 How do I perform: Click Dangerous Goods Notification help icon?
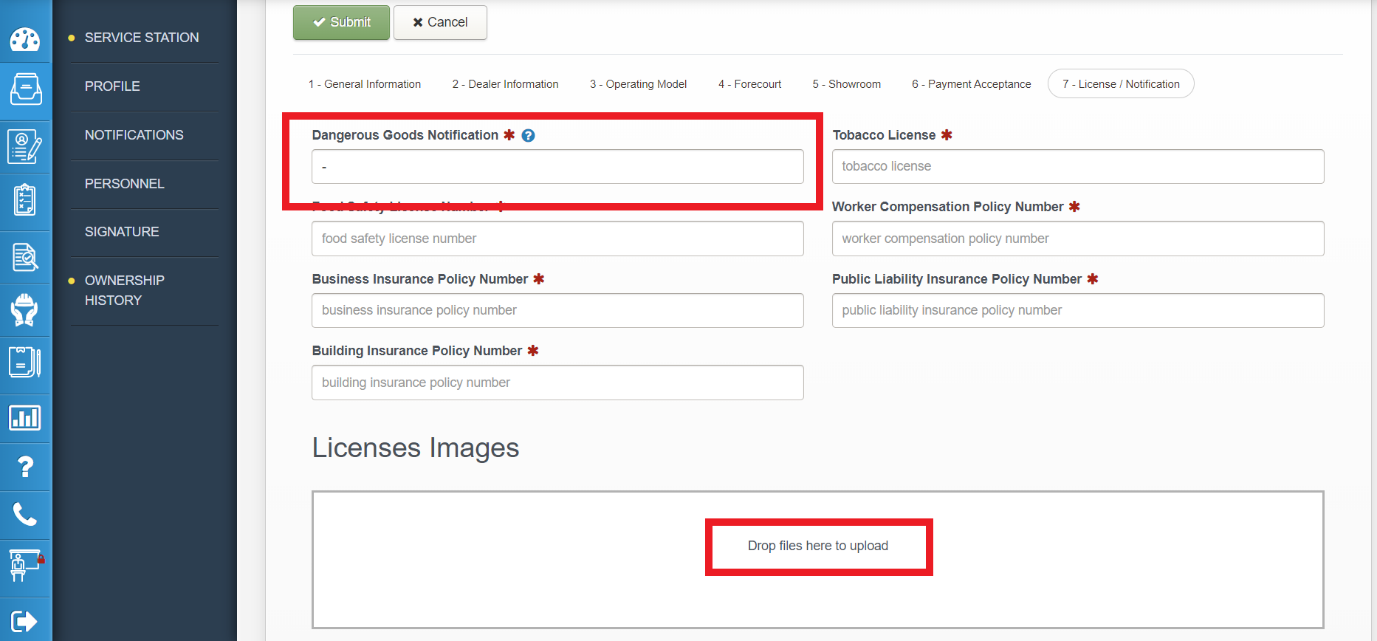[x=528, y=136]
